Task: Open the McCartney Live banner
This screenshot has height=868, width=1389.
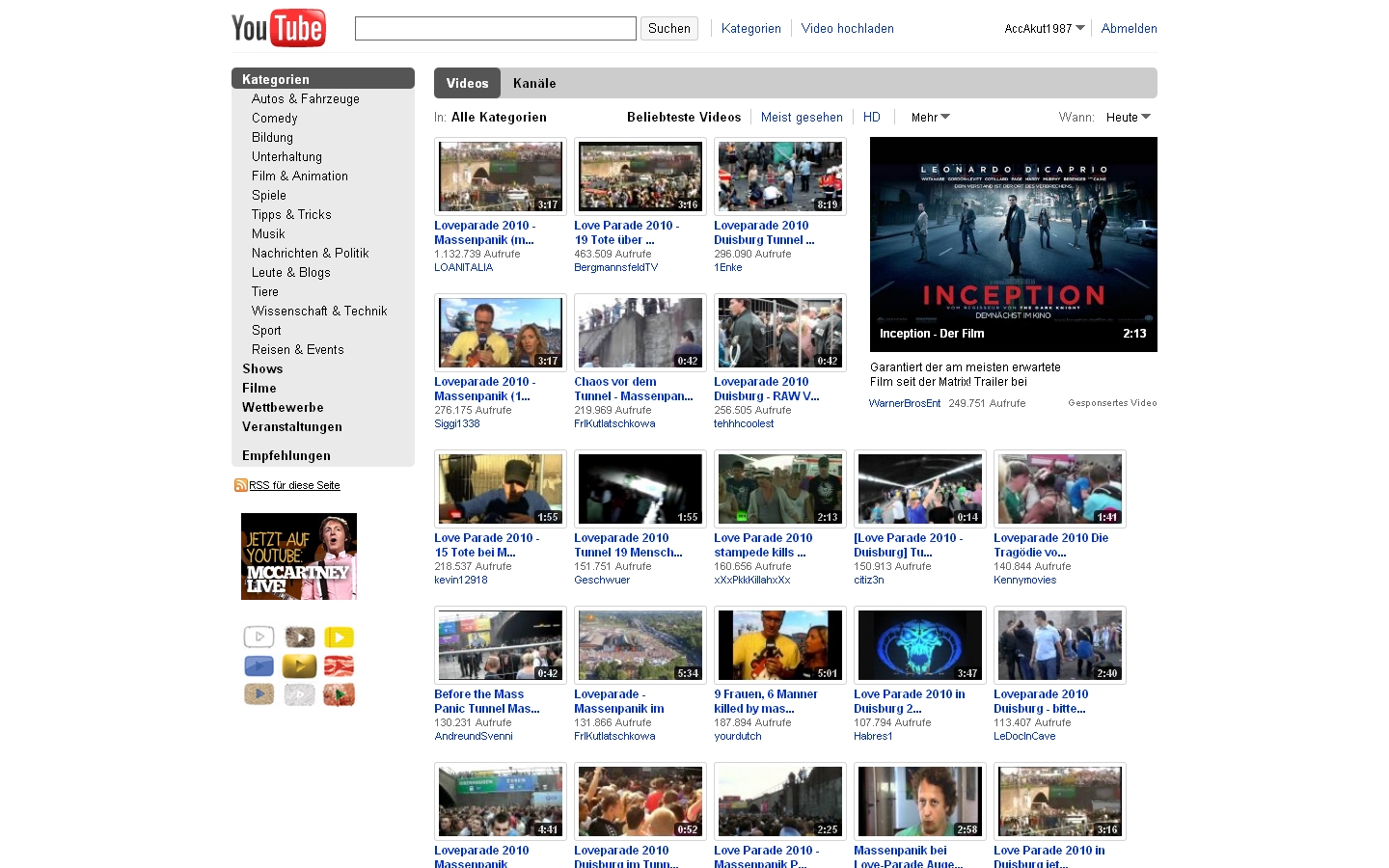Action: (x=299, y=556)
